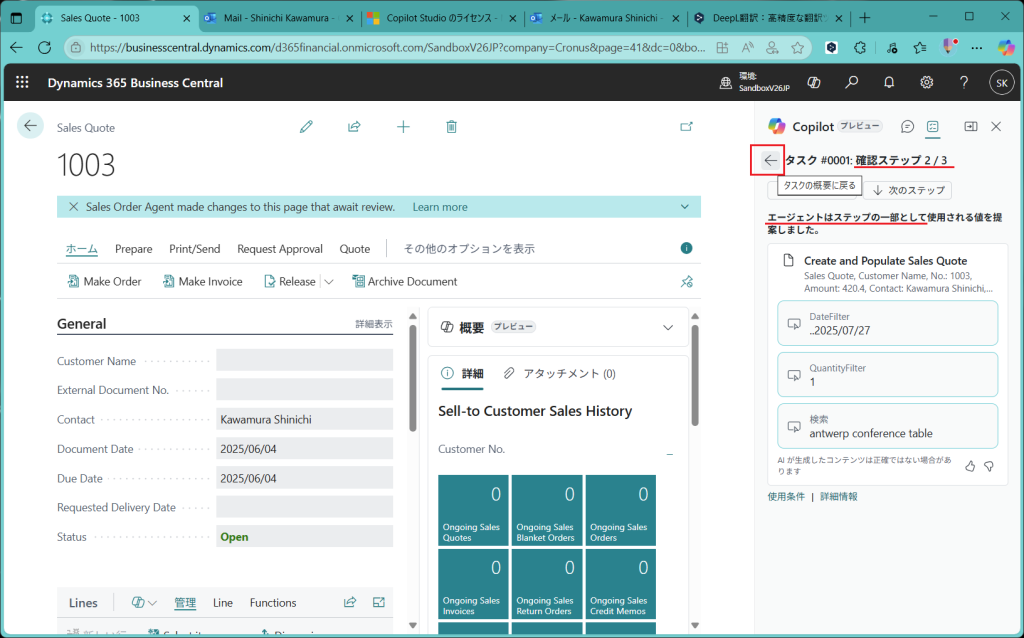This screenshot has height=638, width=1024.
Task: Click the info icon on the action bar
Action: point(686,248)
